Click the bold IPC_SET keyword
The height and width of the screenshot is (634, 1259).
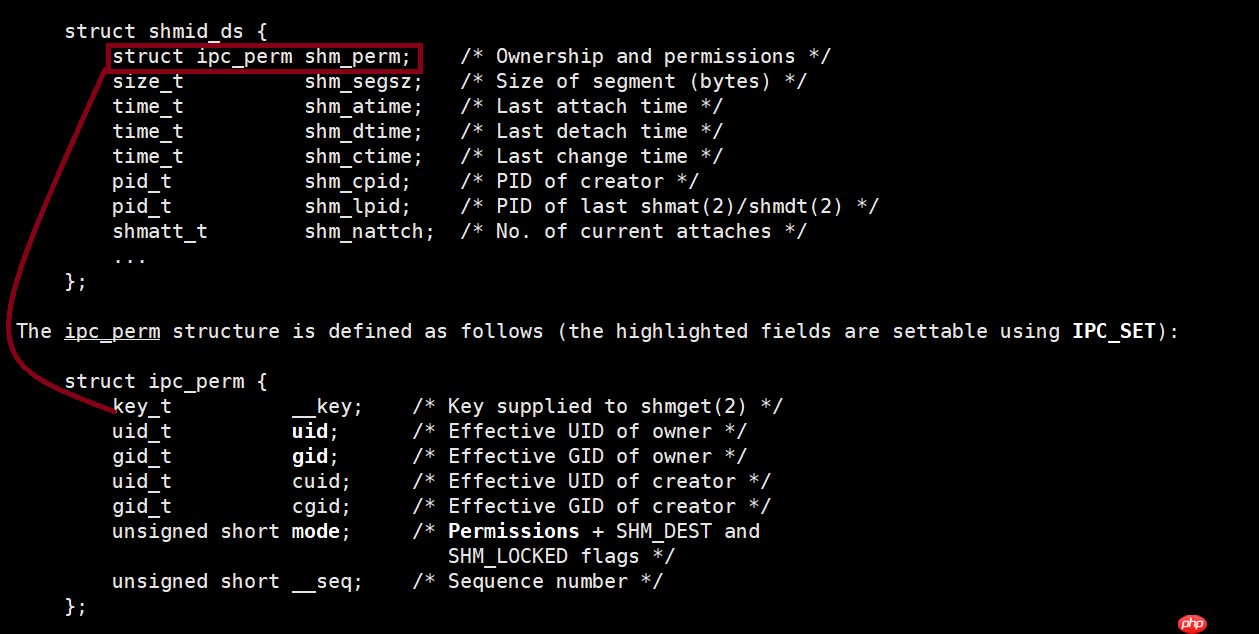point(1114,331)
